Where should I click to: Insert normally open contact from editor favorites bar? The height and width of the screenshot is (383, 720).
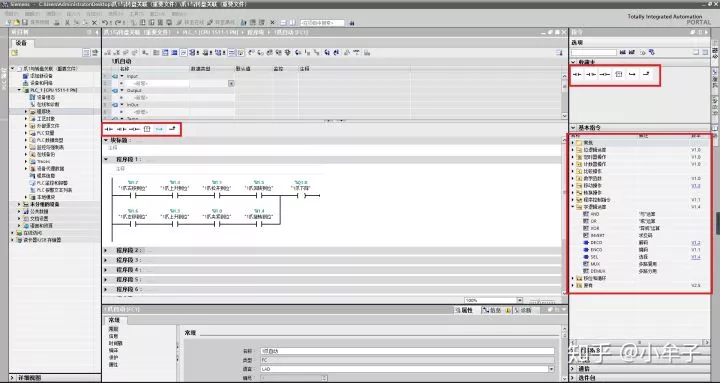point(109,130)
